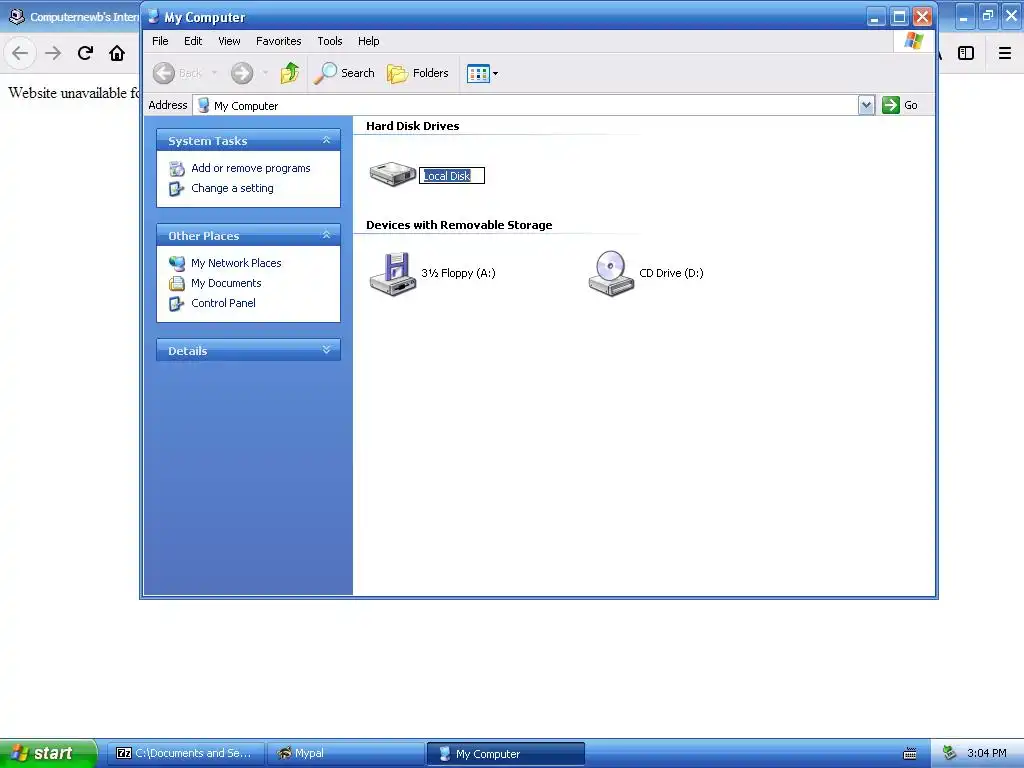Click the CD Drive (D:) label
Screen dimensions: 1024x768
[x=671, y=273]
